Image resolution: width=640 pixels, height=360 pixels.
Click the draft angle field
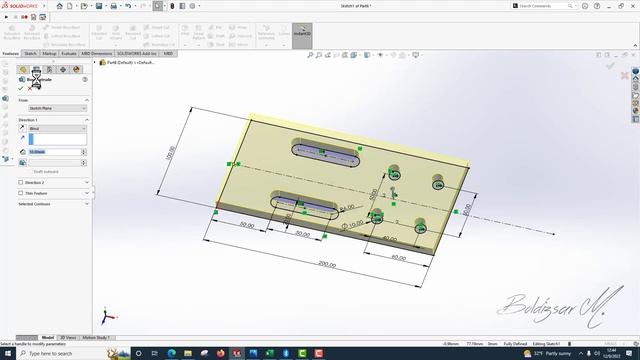(x=55, y=163)
